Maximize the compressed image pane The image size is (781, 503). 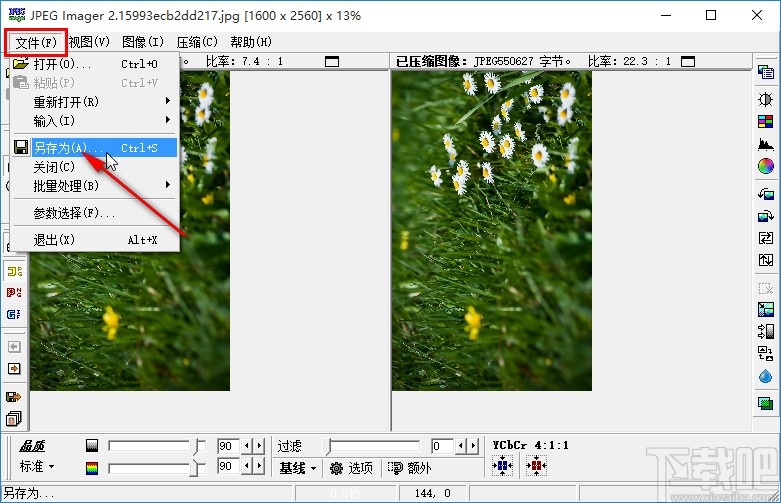click(x=688, y=62)
